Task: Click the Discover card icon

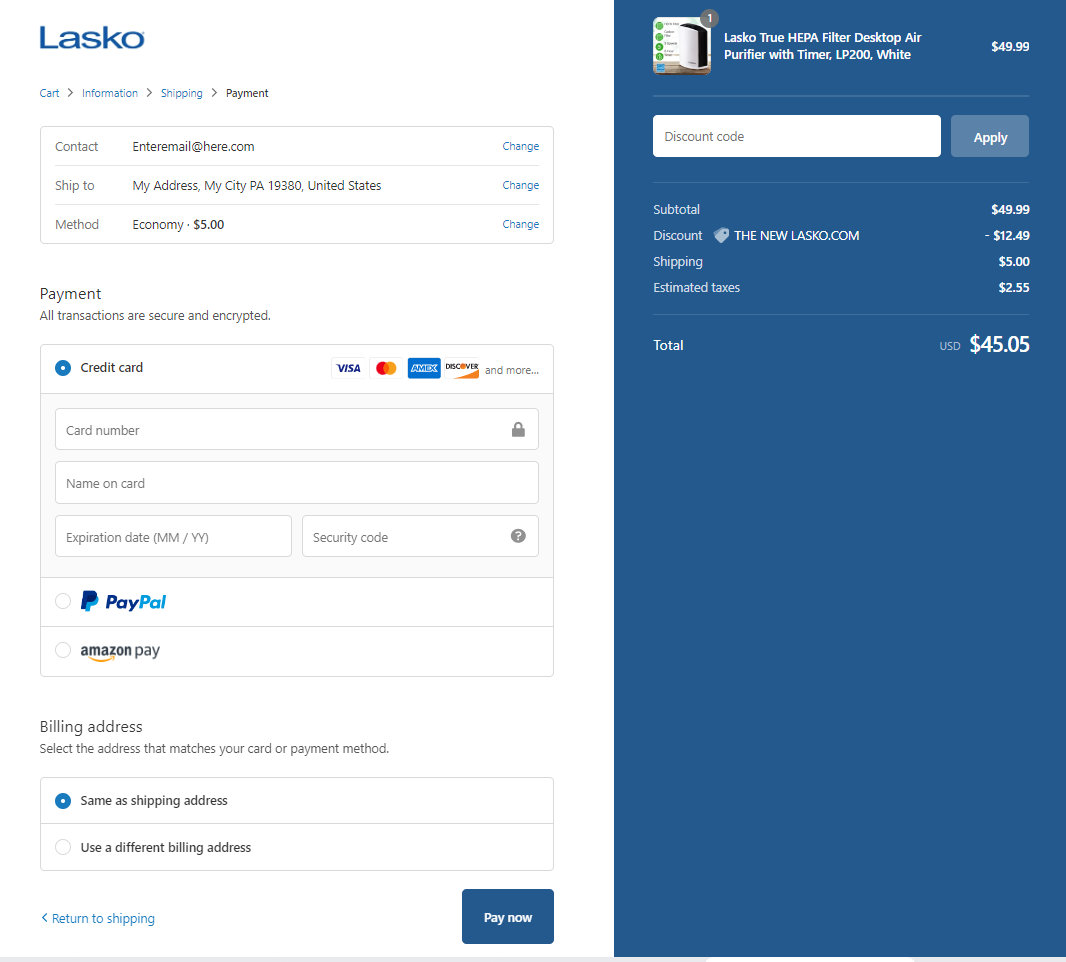Action: point(462,368)
